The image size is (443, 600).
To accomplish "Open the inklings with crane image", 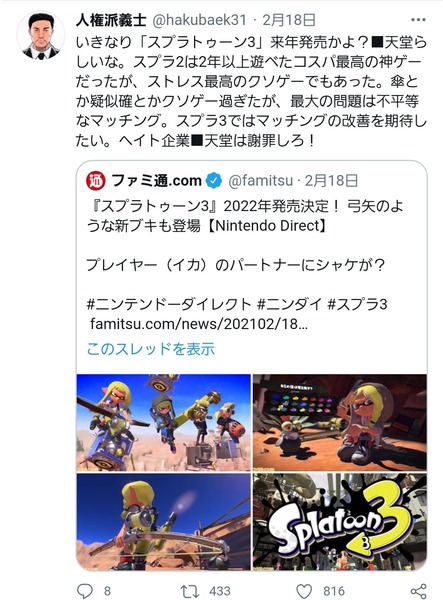I will (164, 422).
